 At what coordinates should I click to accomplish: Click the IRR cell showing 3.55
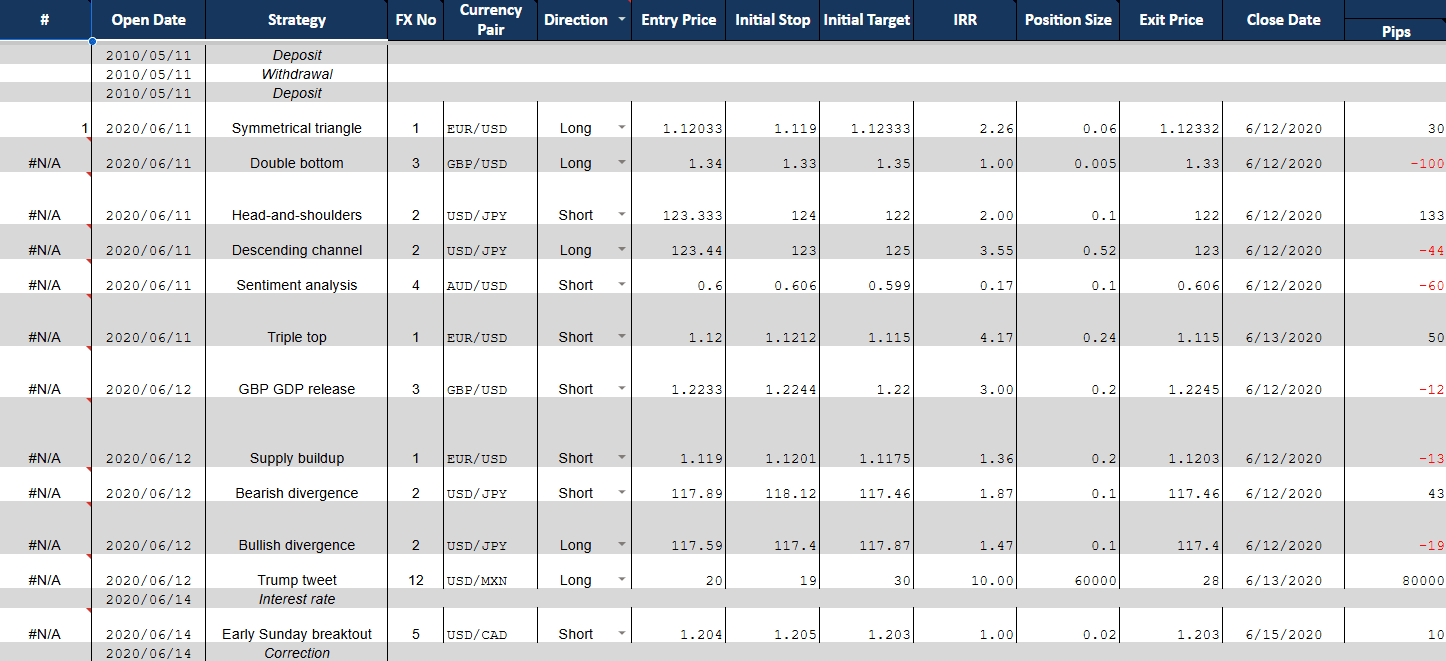(x=965, y=242)
